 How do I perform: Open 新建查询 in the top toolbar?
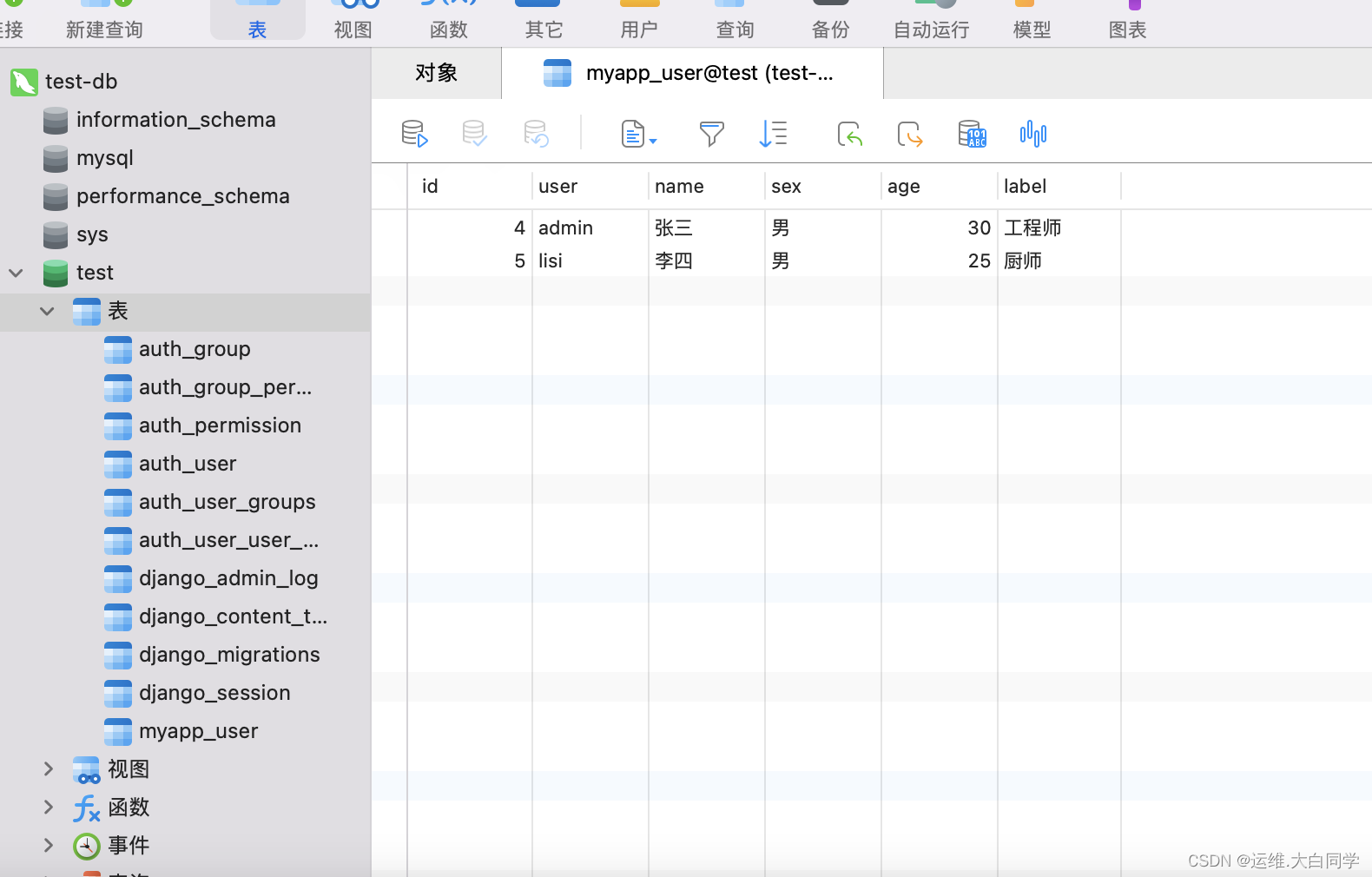(x=104, y=30)
